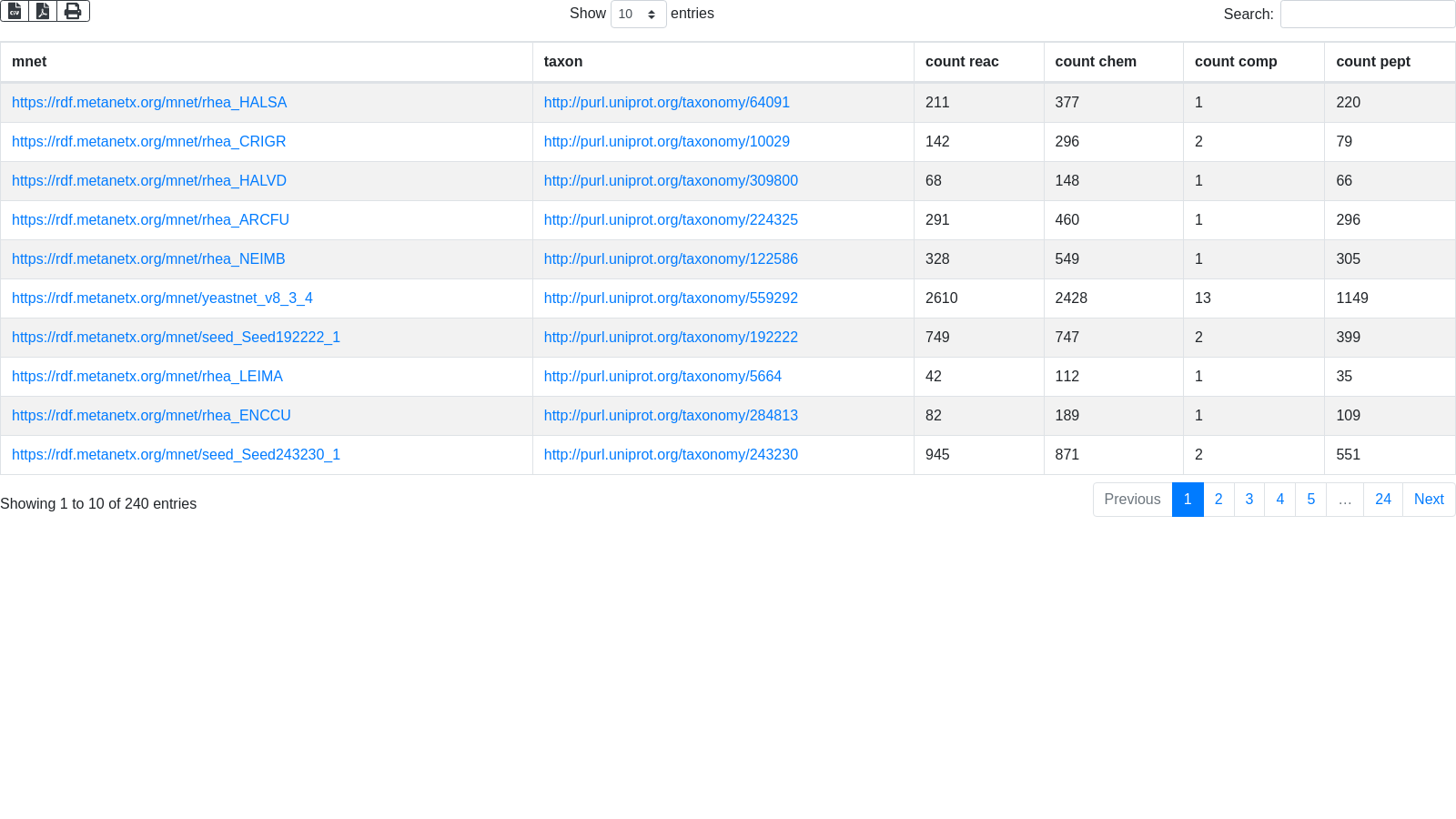Go to Next page
Screen dimensions: 1456x819
(x=1429, y=500)
